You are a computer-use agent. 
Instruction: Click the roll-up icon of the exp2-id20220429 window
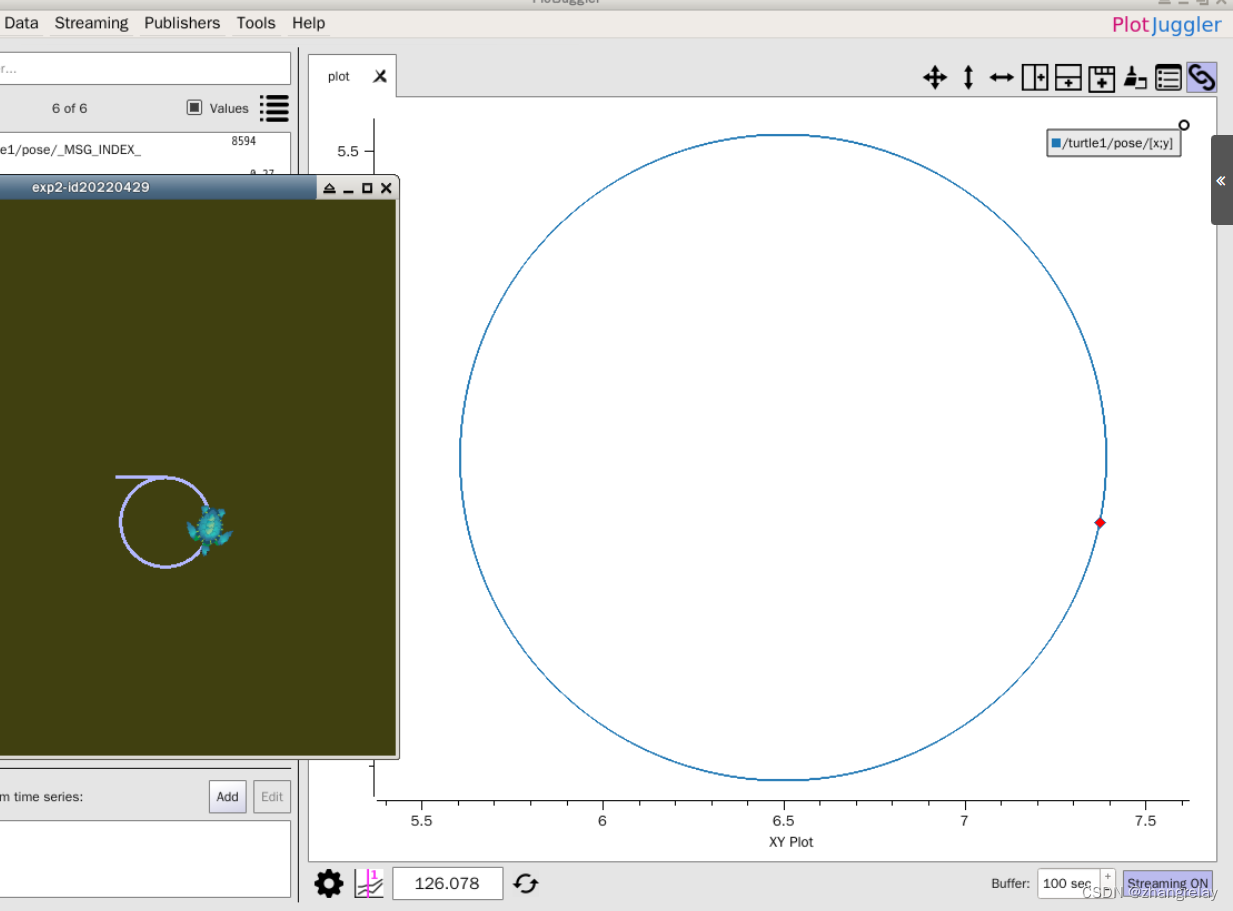point(329,188)
